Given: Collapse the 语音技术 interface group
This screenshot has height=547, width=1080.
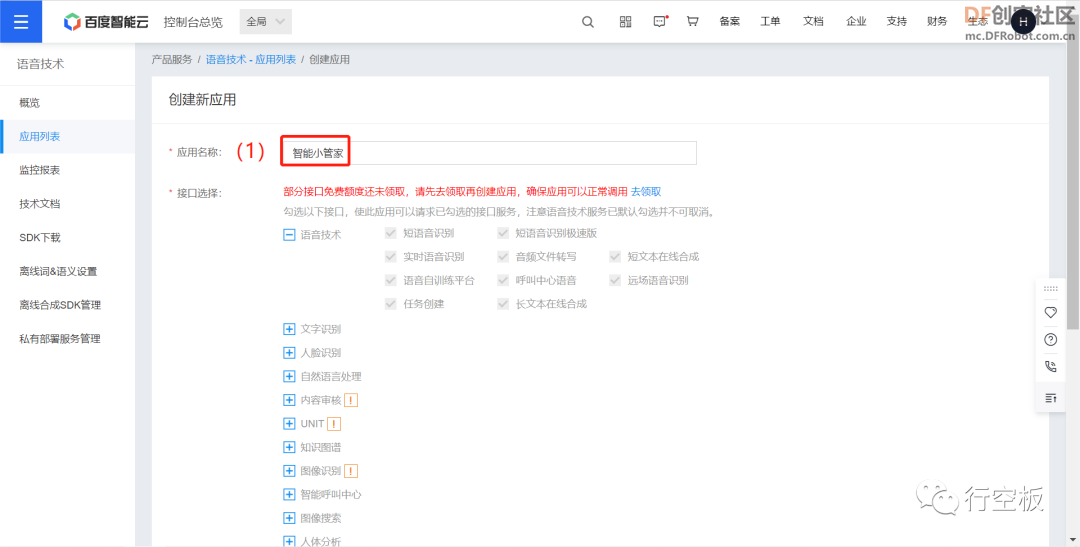Looking at the screenshot, I should coord(289,235).
